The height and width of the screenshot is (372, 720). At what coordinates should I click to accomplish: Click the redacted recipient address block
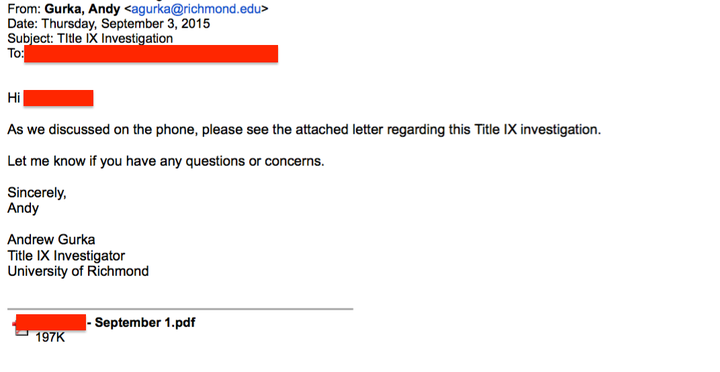pos(151,53)
